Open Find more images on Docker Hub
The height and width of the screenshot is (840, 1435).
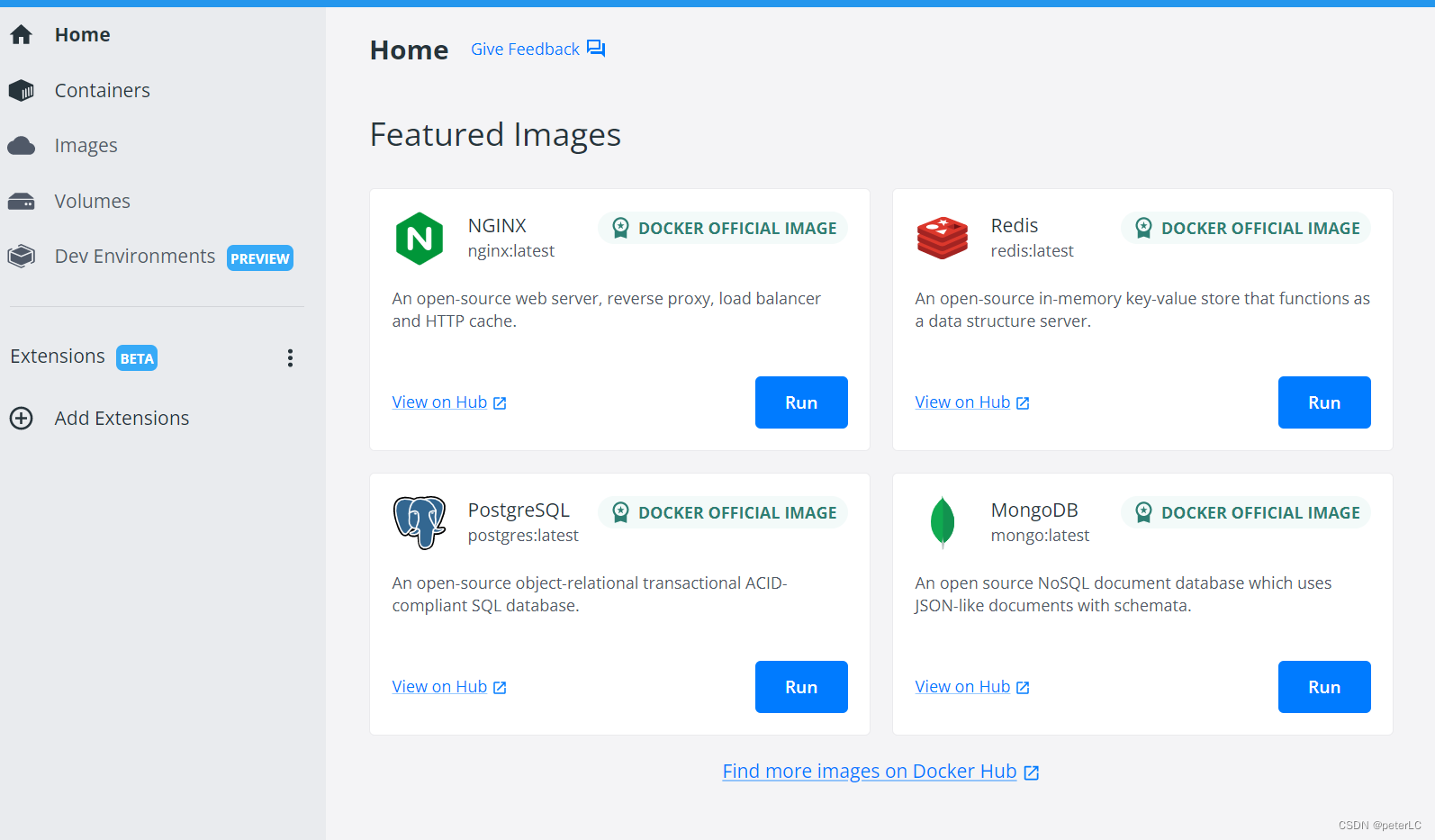pyautogui.click(x=870, y=772)
